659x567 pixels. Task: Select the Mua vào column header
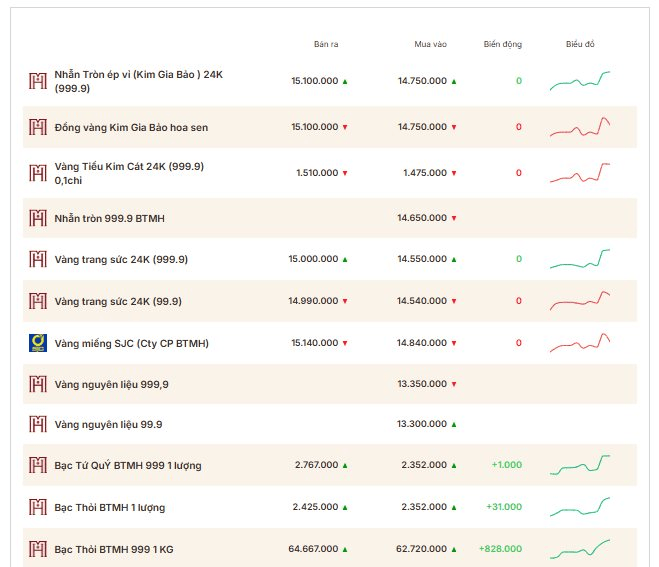point(430,44)
